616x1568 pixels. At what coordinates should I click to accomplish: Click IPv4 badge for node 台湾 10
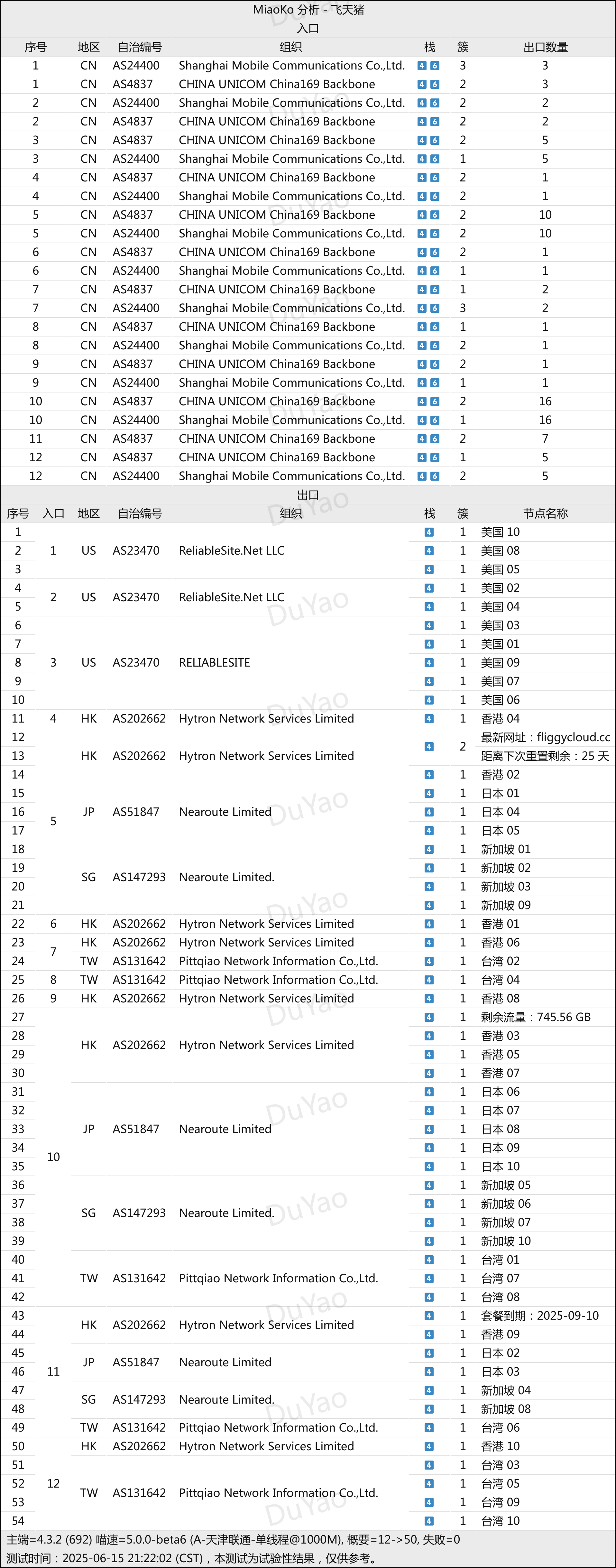(429, 1521)
